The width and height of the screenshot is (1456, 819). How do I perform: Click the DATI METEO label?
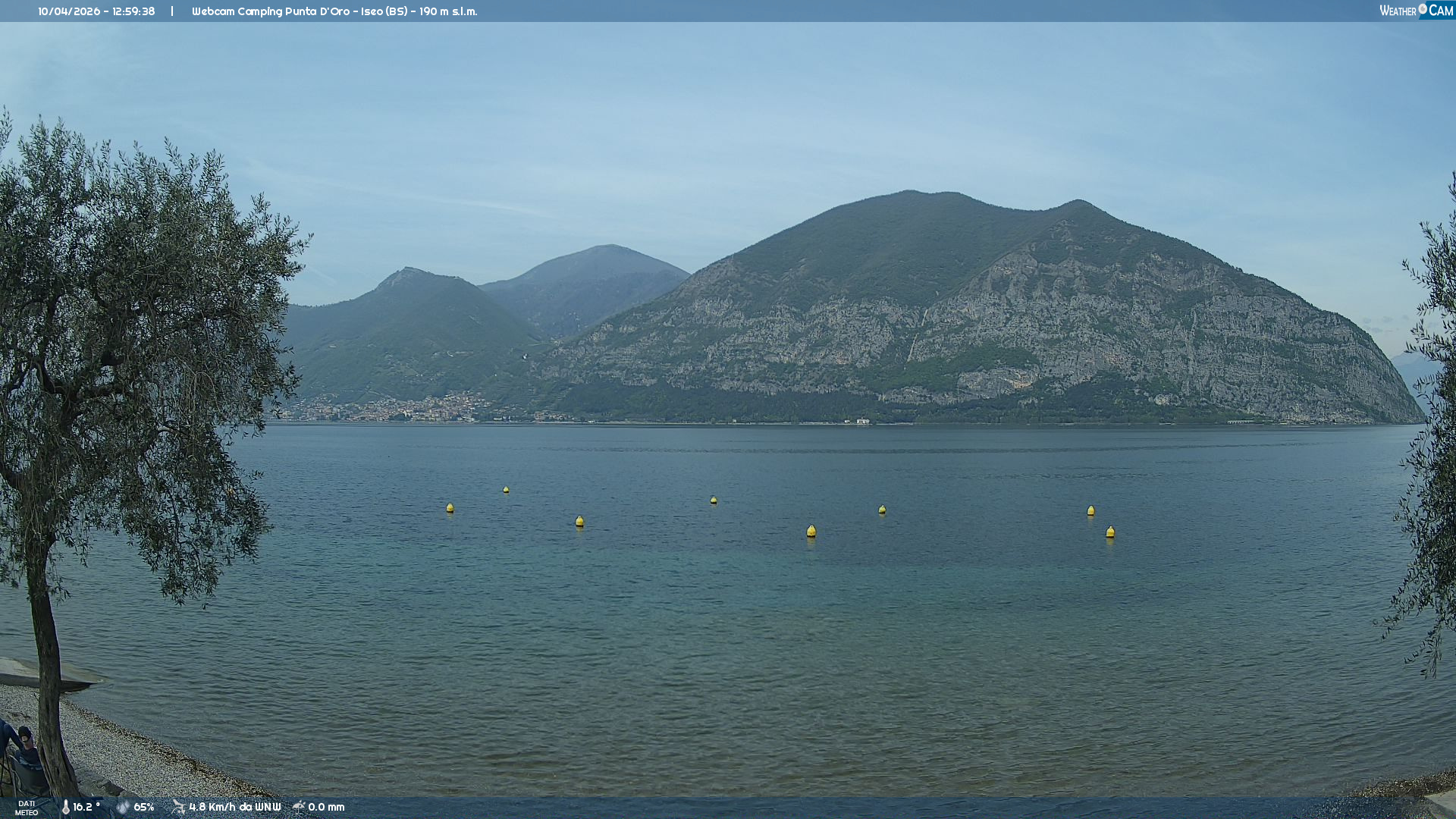pos(27,808)
